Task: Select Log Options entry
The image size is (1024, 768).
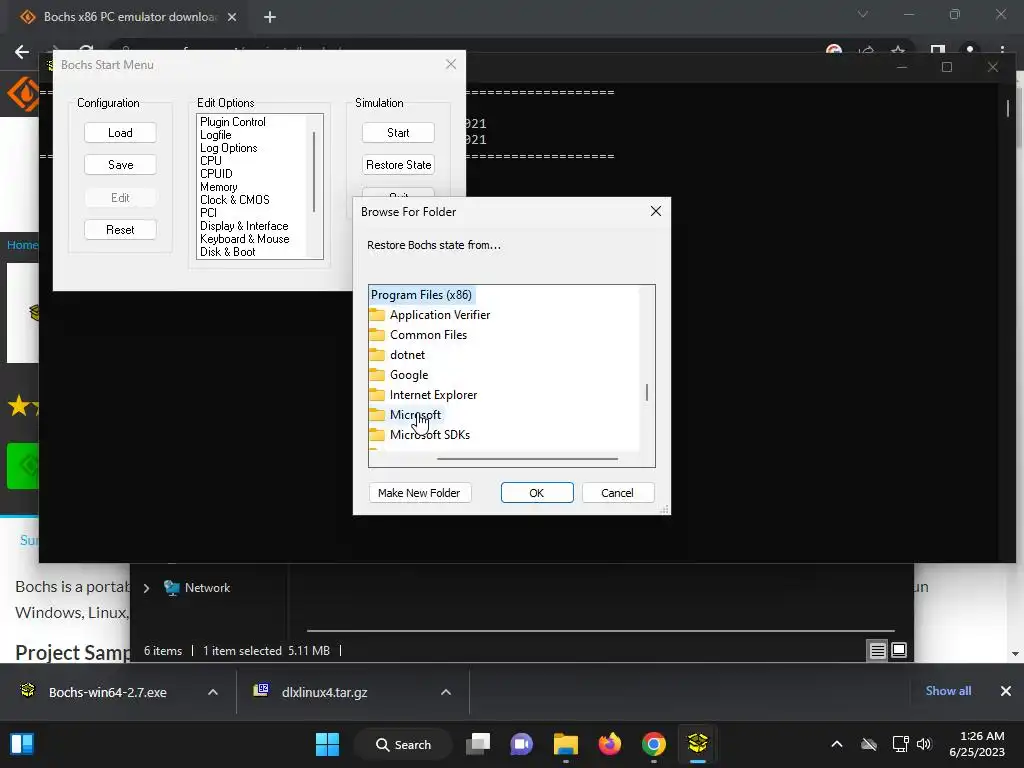Action: [x=229, y=148]
